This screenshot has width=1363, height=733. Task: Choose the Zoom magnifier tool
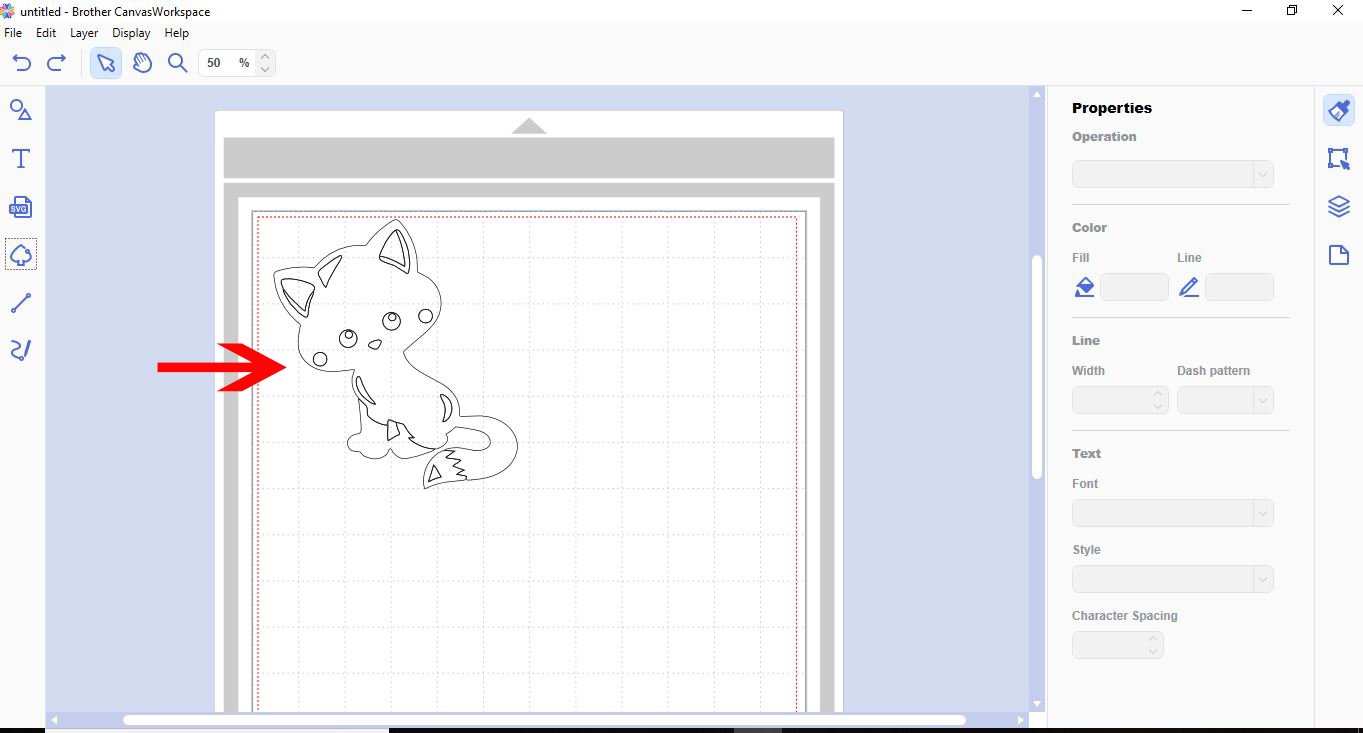click(x=177, y=63)
